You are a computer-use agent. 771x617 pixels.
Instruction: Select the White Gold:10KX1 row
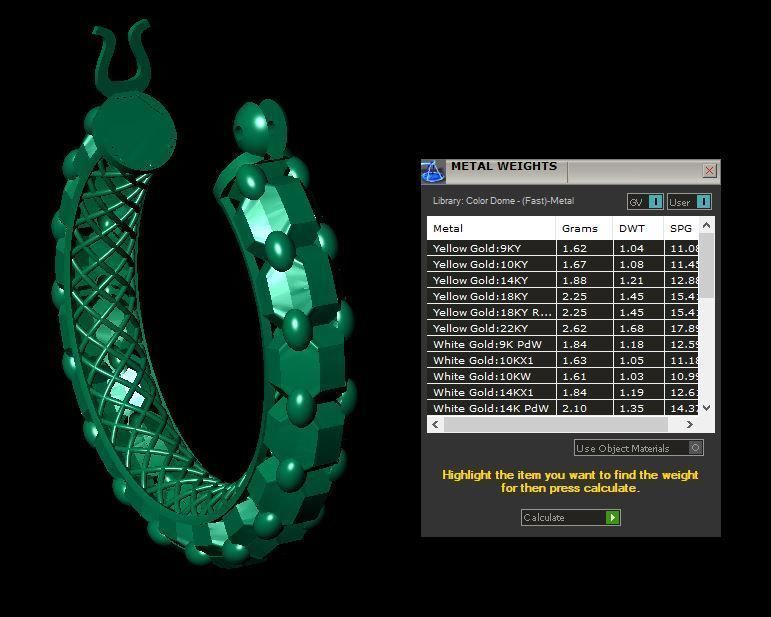[563, 360]
